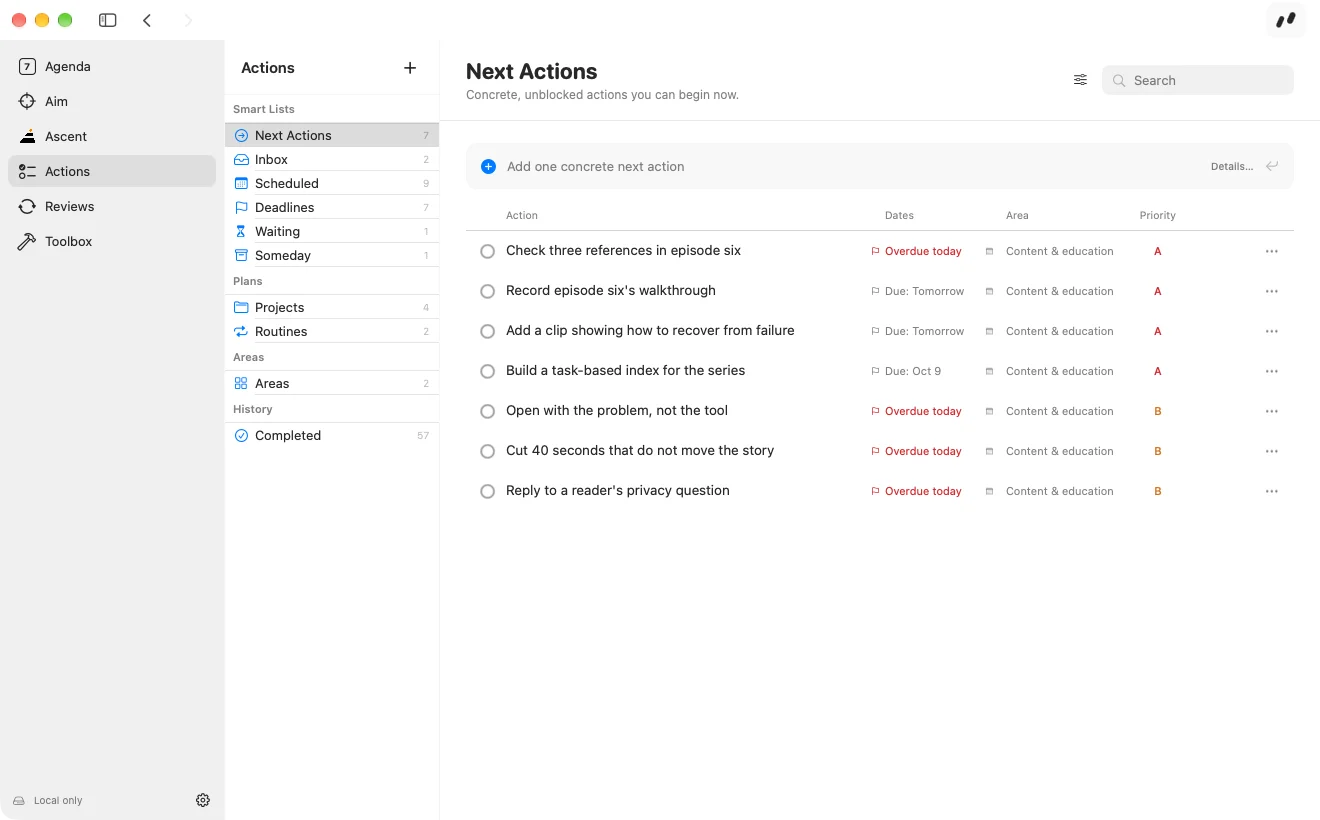1320x820 pixels.
Task: Click the Details... button
Action: [1231, 166]
